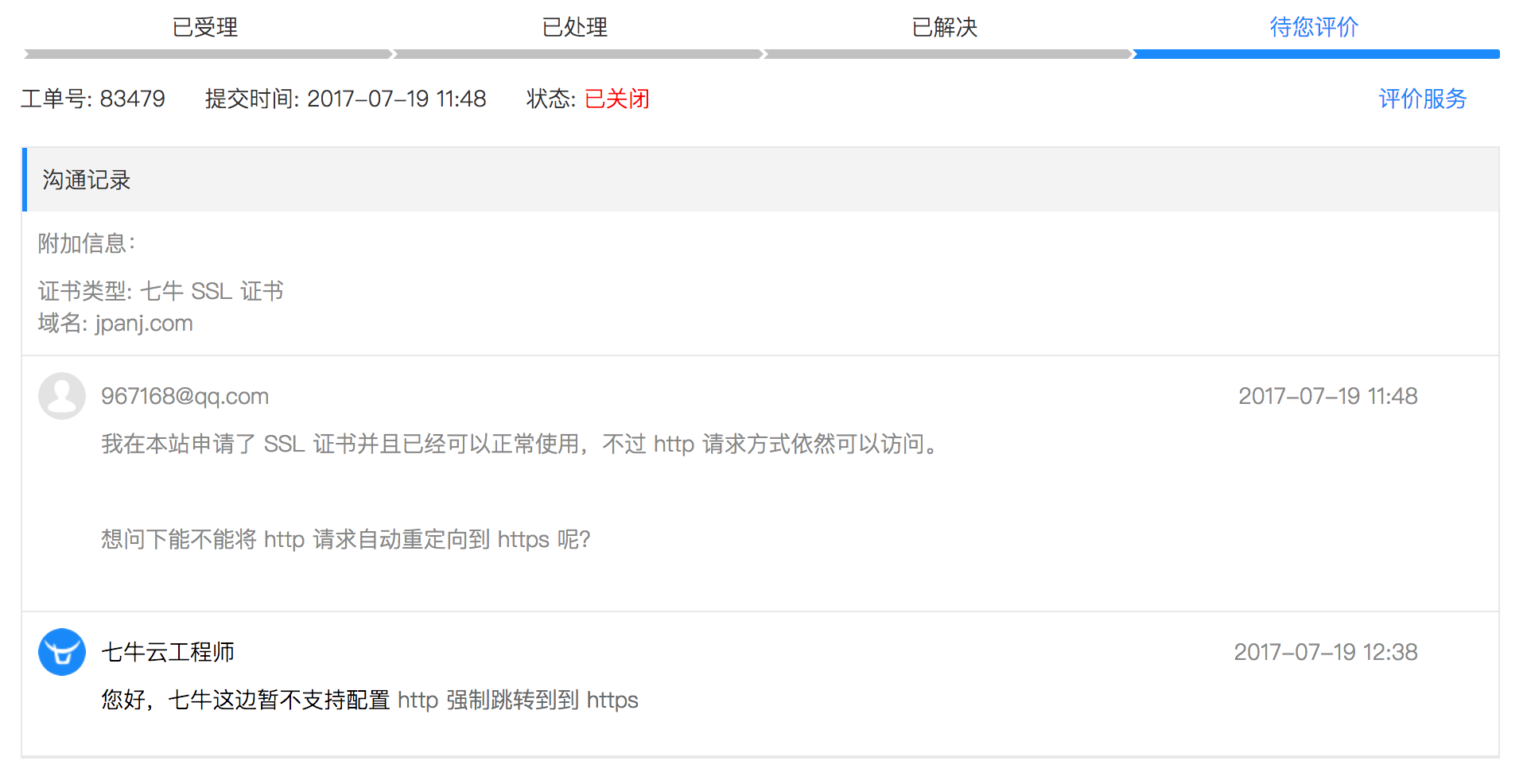1527x784 pixels.
Task: Click the 沟通记录 section header
Action: pos(86,180)
